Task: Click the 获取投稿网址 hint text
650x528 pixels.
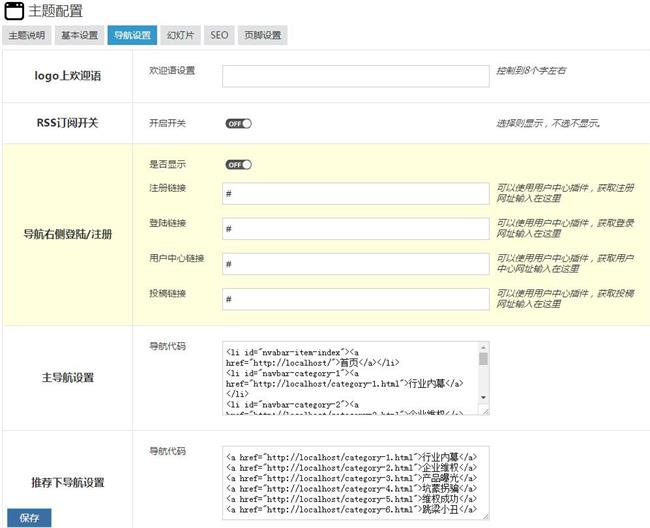Action: tap(565, 299)
